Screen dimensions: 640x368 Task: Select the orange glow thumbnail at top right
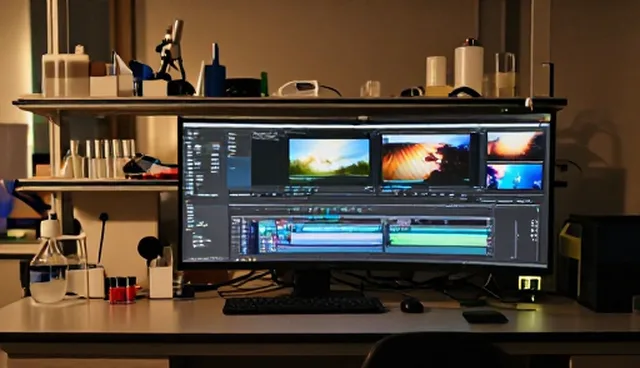[516, 146]
